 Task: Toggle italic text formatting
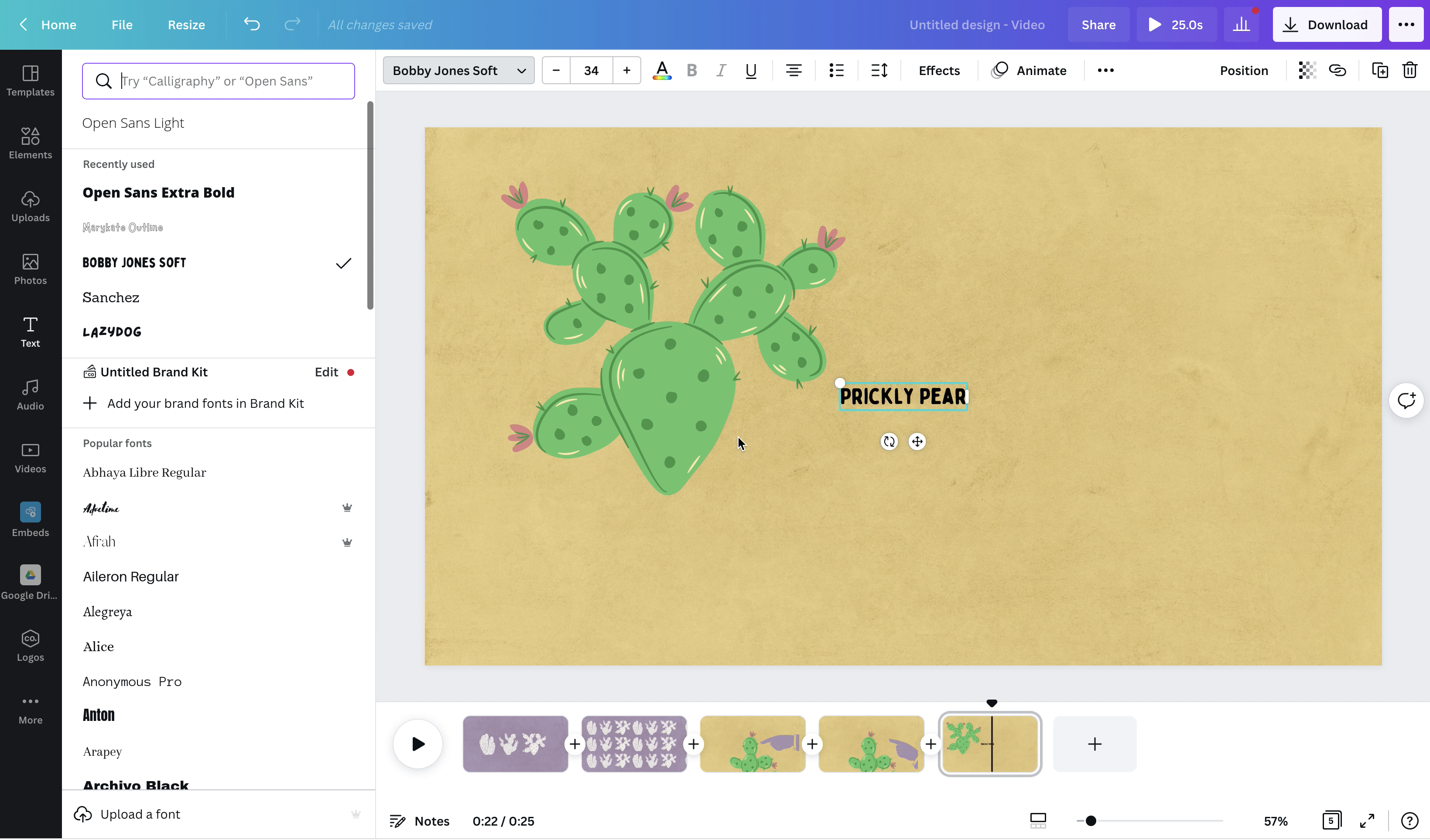[x=721, y=70]
